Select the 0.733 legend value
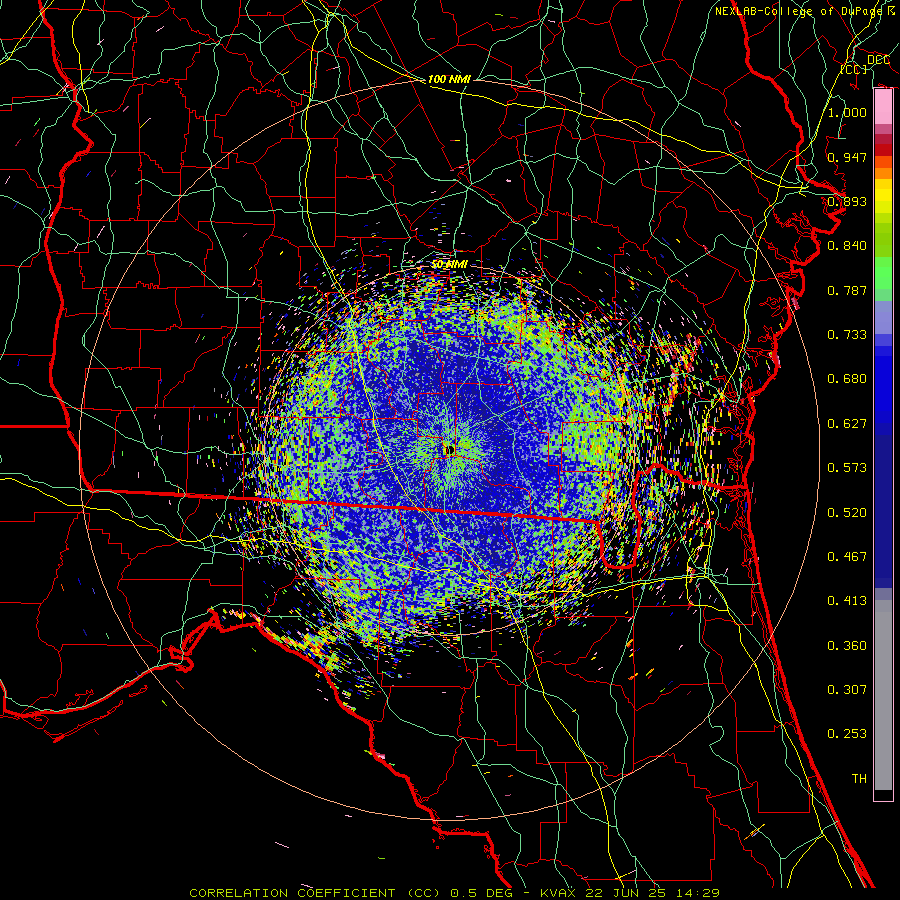The image size is (900, 900). (847, 335)
